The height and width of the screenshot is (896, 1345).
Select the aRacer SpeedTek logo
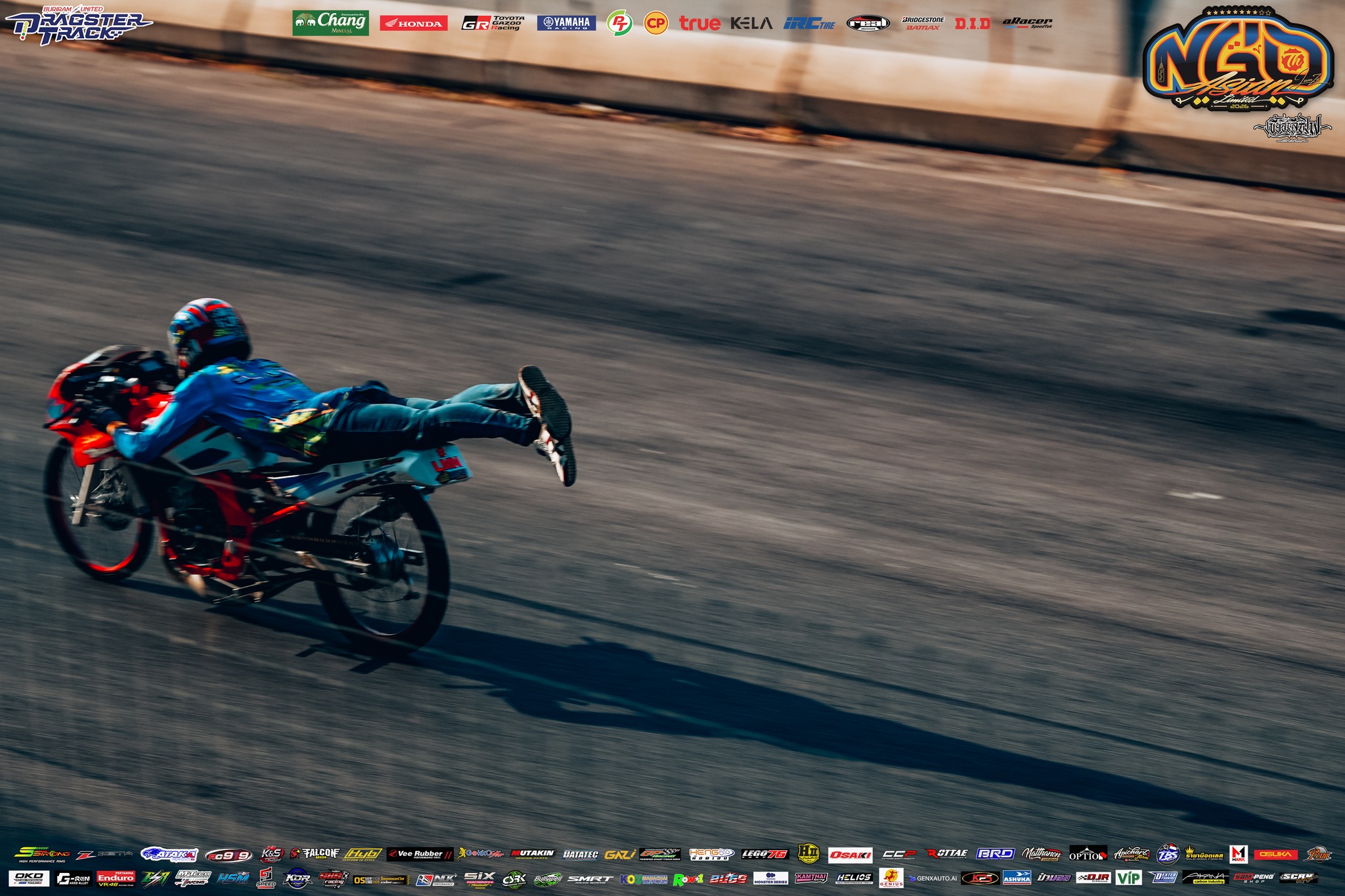1027,23
